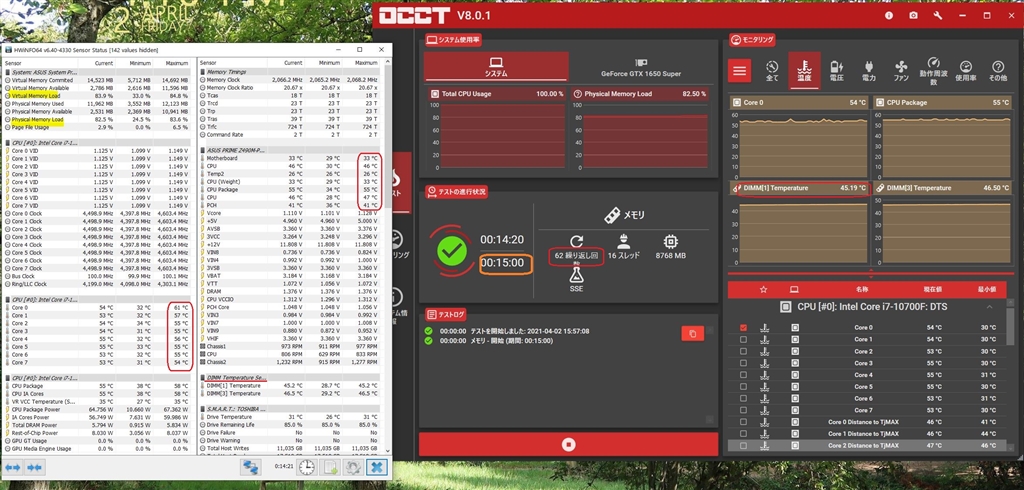Select Total Host Writes row in HWiNFO

coord(291,448)
